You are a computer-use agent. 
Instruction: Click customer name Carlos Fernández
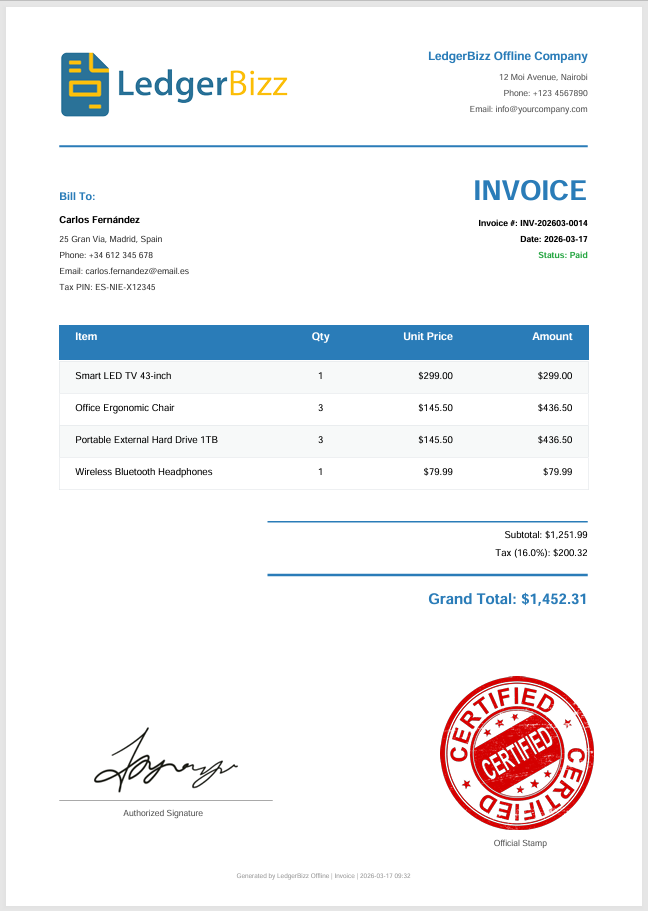(99, 219)
